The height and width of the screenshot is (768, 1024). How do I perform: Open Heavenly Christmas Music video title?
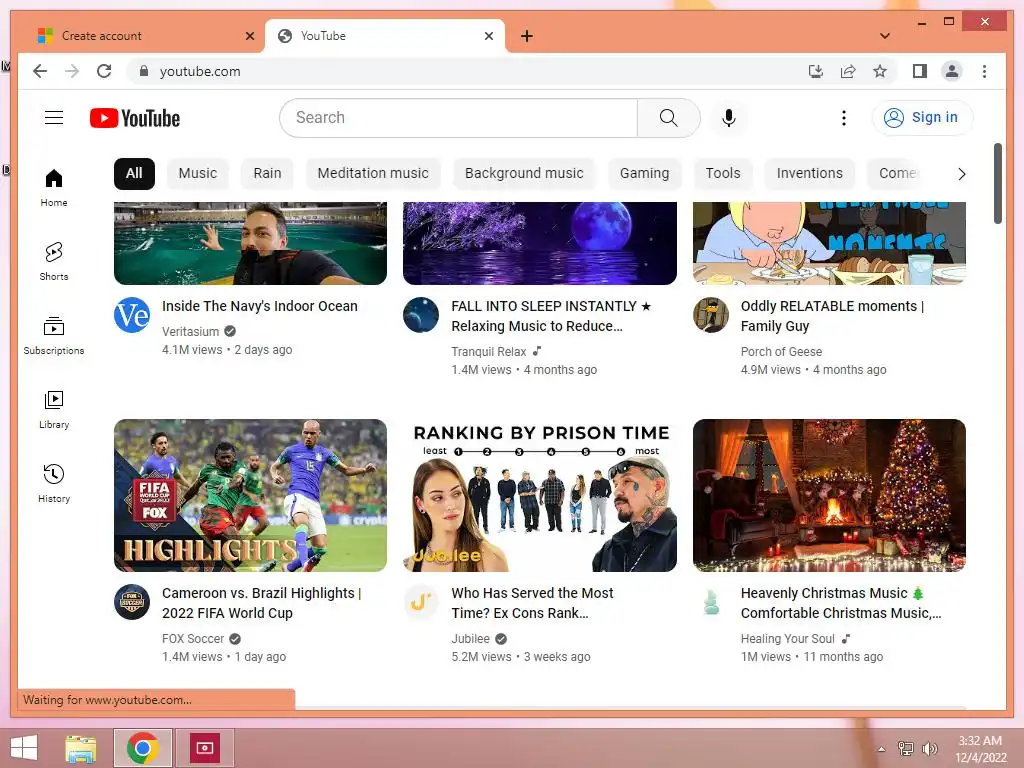pyautogui.click(x=841, y=603)
